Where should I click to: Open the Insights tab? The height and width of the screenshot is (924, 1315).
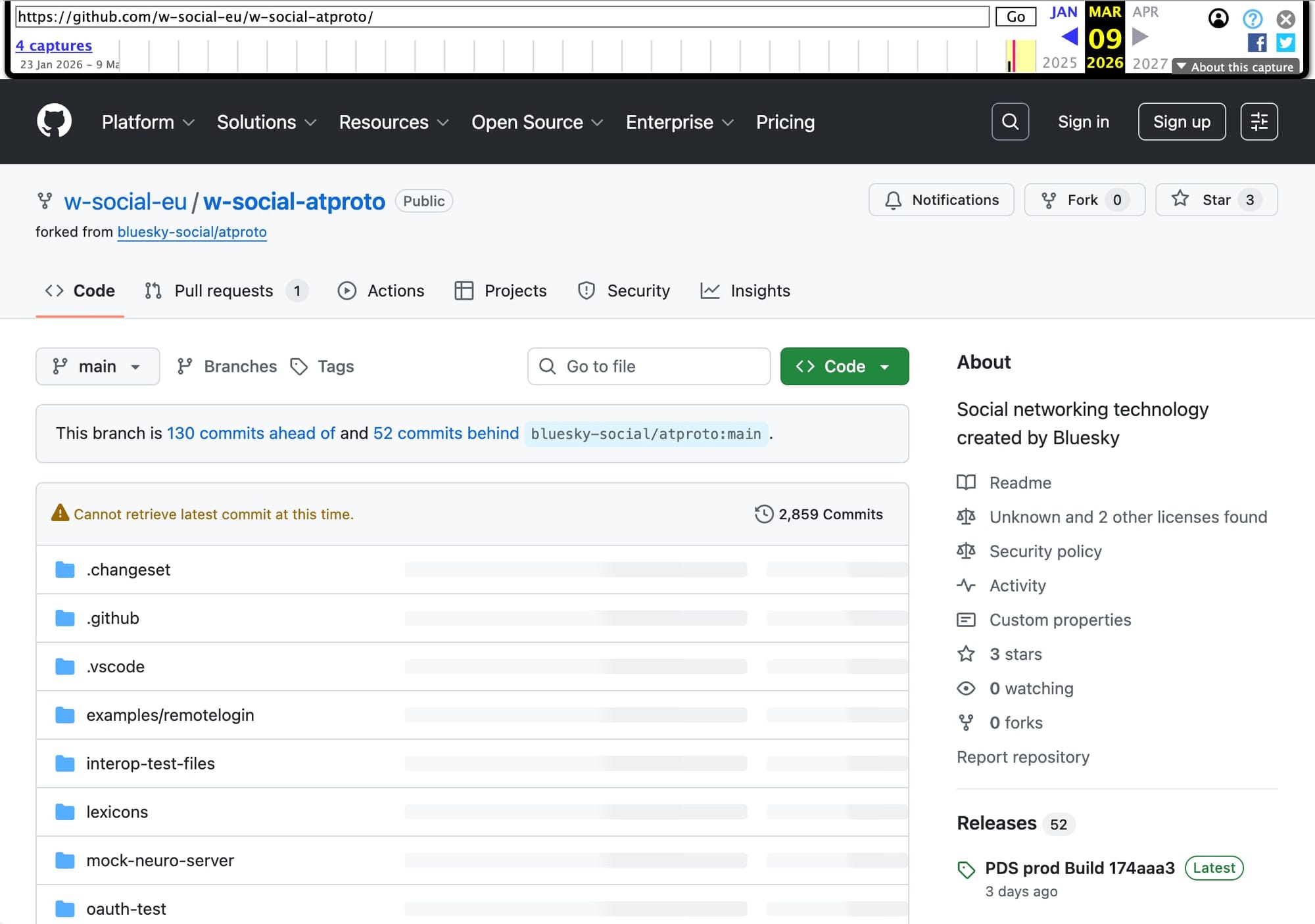click(746, 290)
